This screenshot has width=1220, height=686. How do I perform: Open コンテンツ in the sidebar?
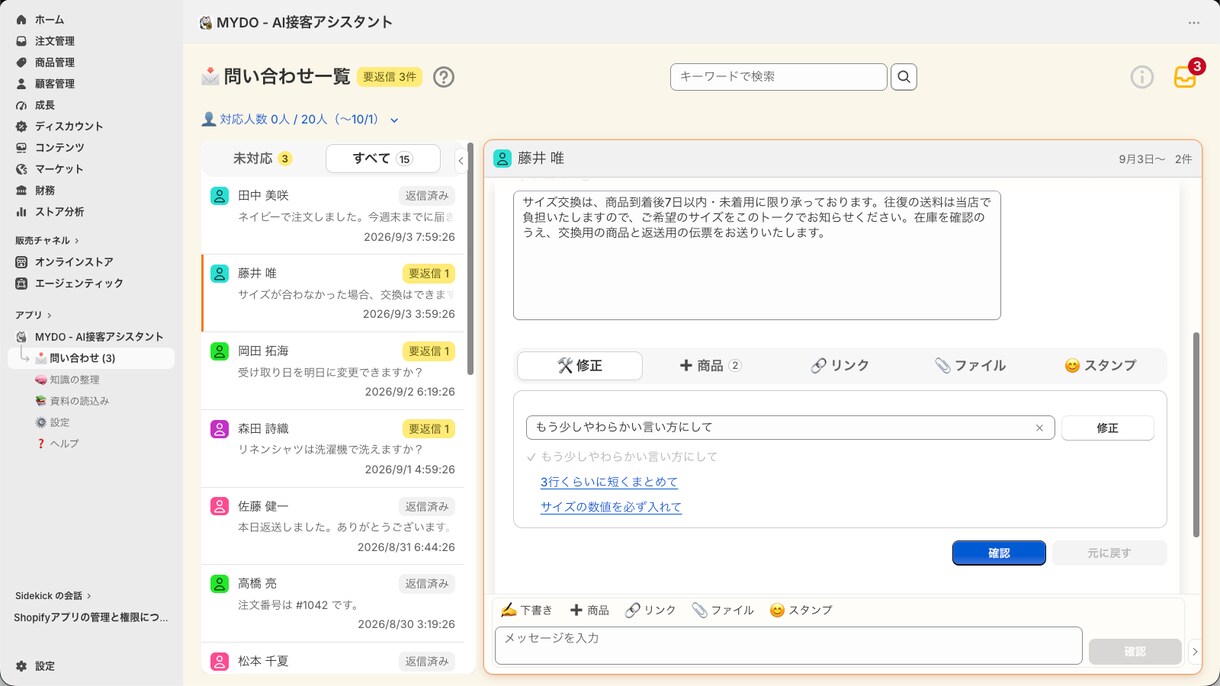[x=59, y=148]
